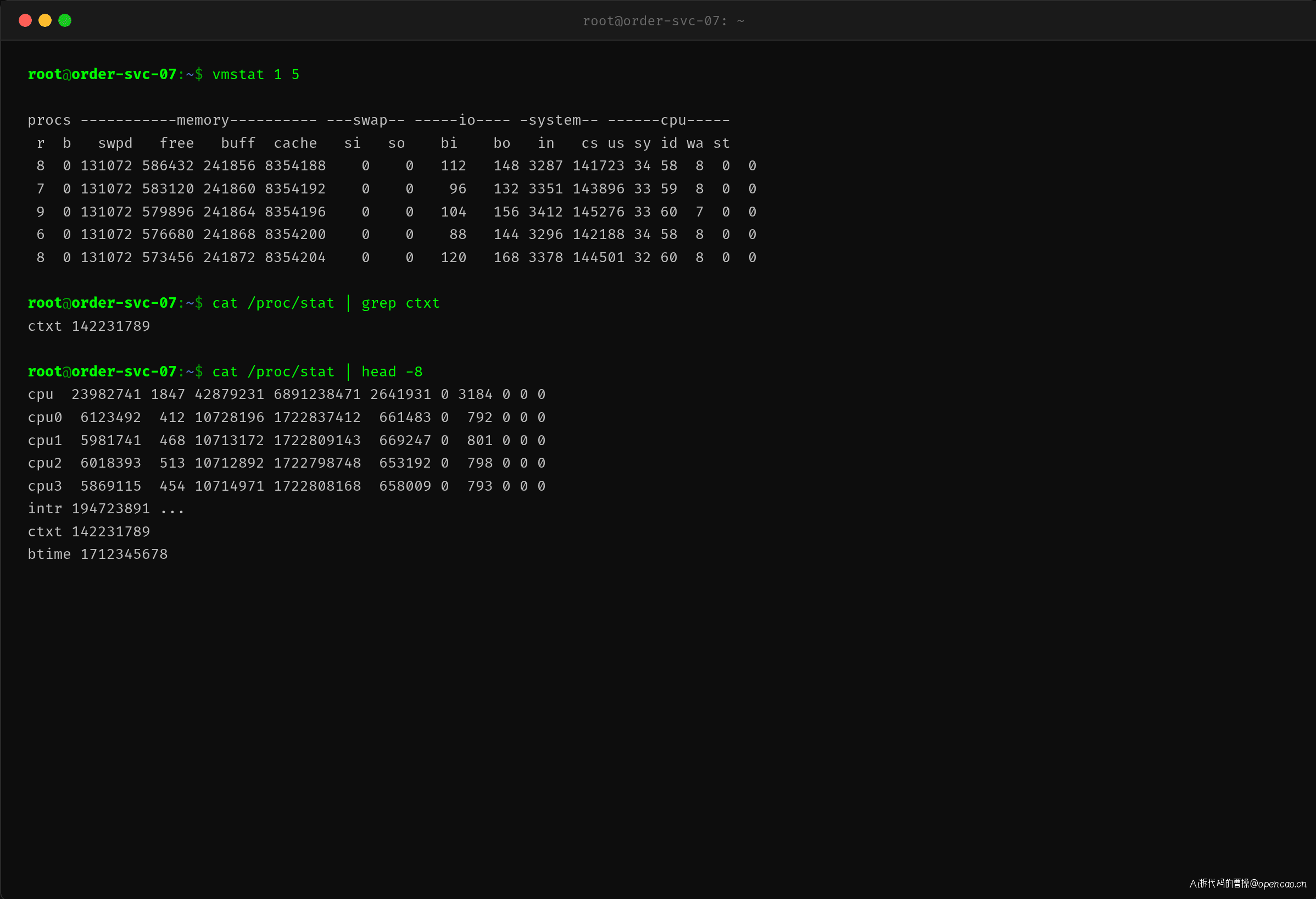
Task: Click the window title root@order-svc-07: ~
Action: tap(663, 21)
